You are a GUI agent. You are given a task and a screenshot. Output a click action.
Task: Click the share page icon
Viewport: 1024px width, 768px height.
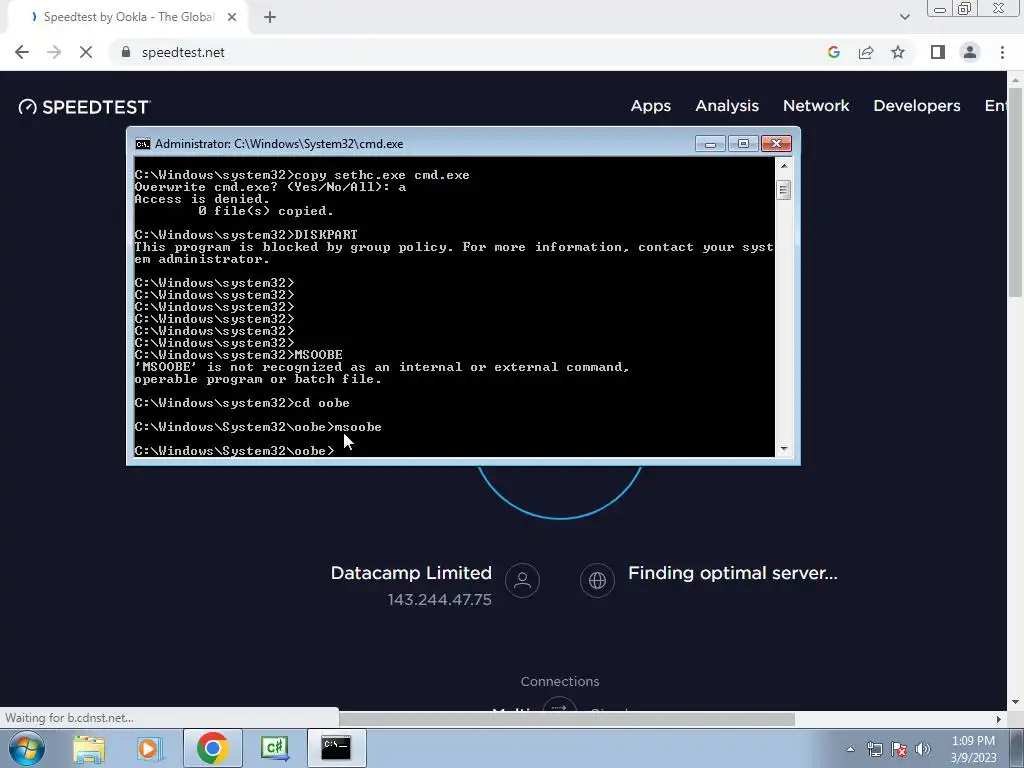tap(866, 52)
